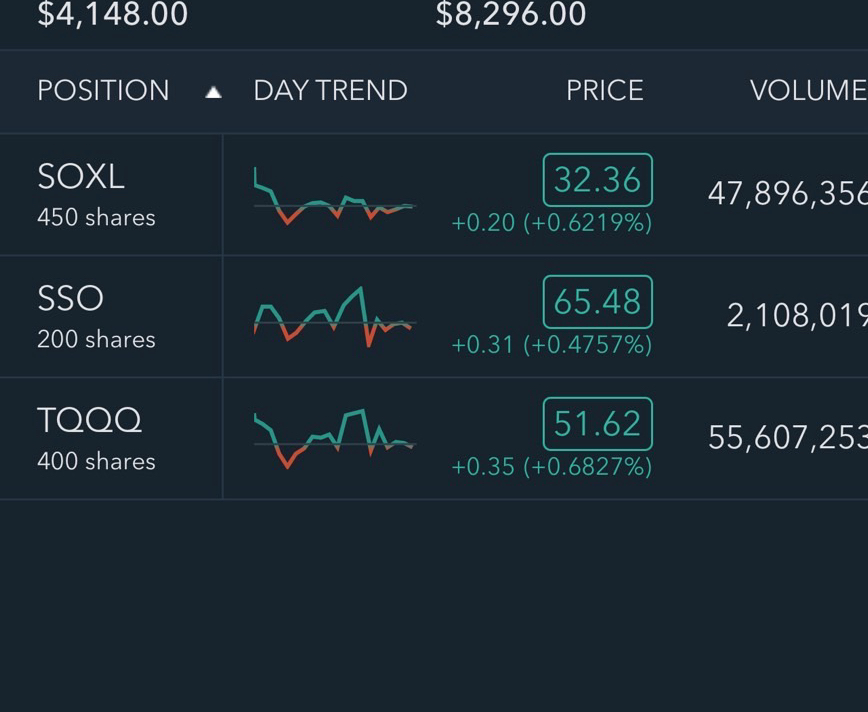Click the VOLUME column header
The image size is (868, 712).
pos(809,90)
